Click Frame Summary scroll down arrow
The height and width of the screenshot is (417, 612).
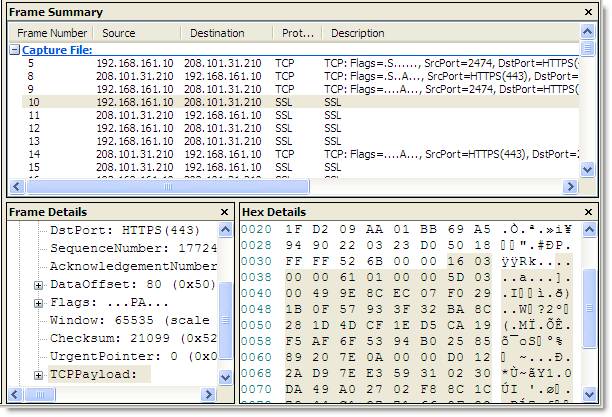[x=587, y=169]
